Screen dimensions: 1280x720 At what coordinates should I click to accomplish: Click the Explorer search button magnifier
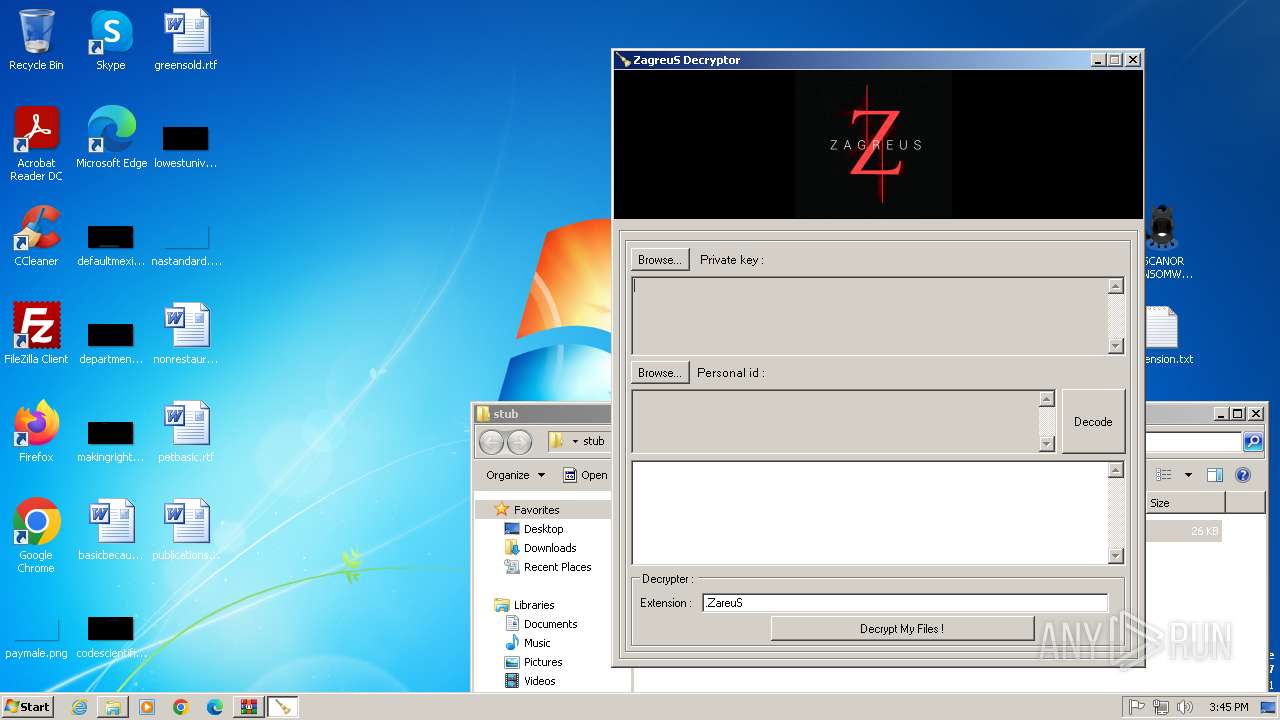click(1252, 442)
